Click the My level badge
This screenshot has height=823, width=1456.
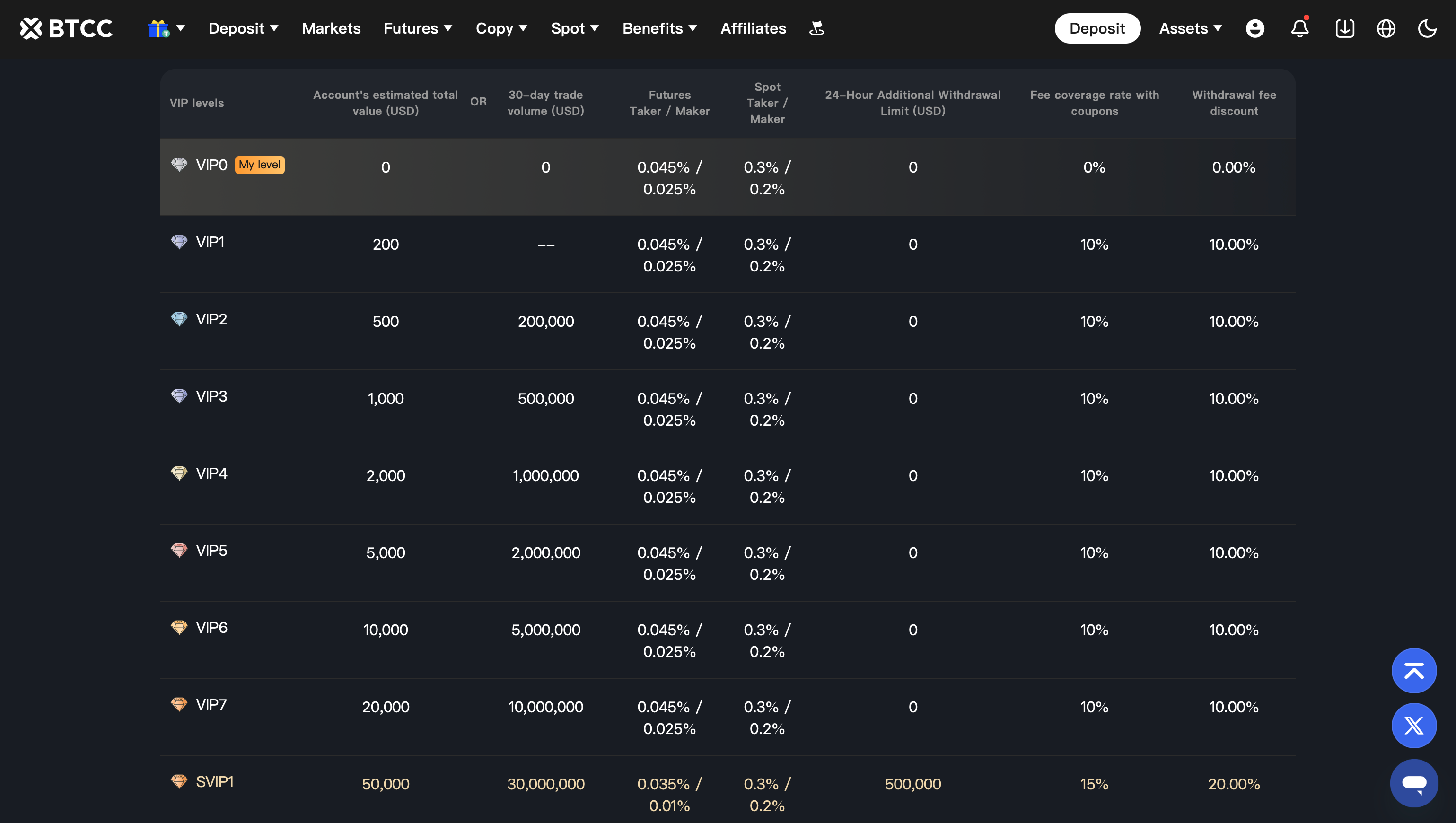click(x=259, y=165)
